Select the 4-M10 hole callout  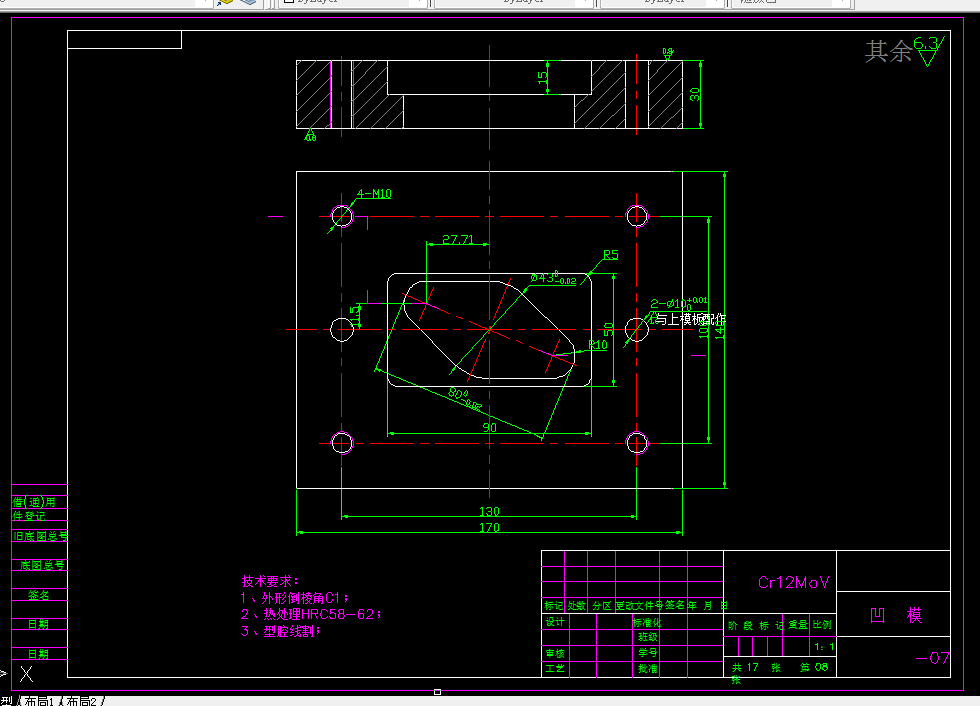(374, 194)
